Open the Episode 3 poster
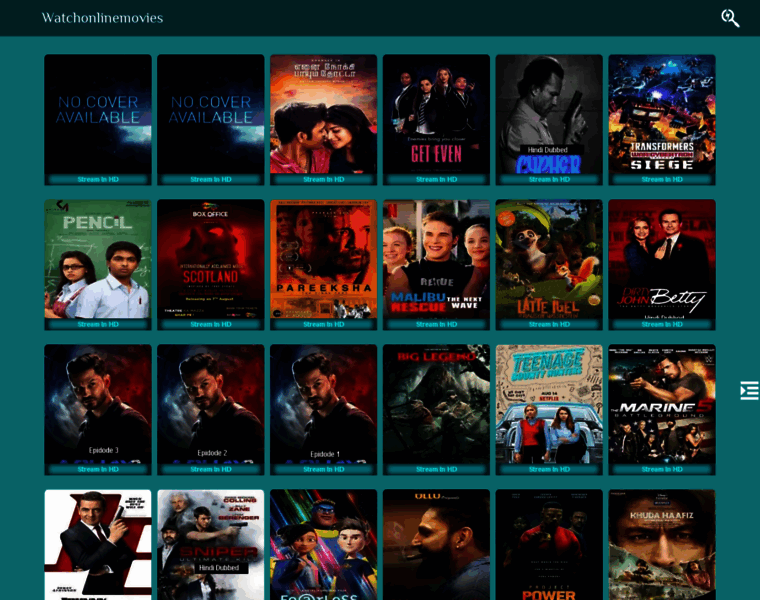The image size is (760, 600). tap(98, 404)
